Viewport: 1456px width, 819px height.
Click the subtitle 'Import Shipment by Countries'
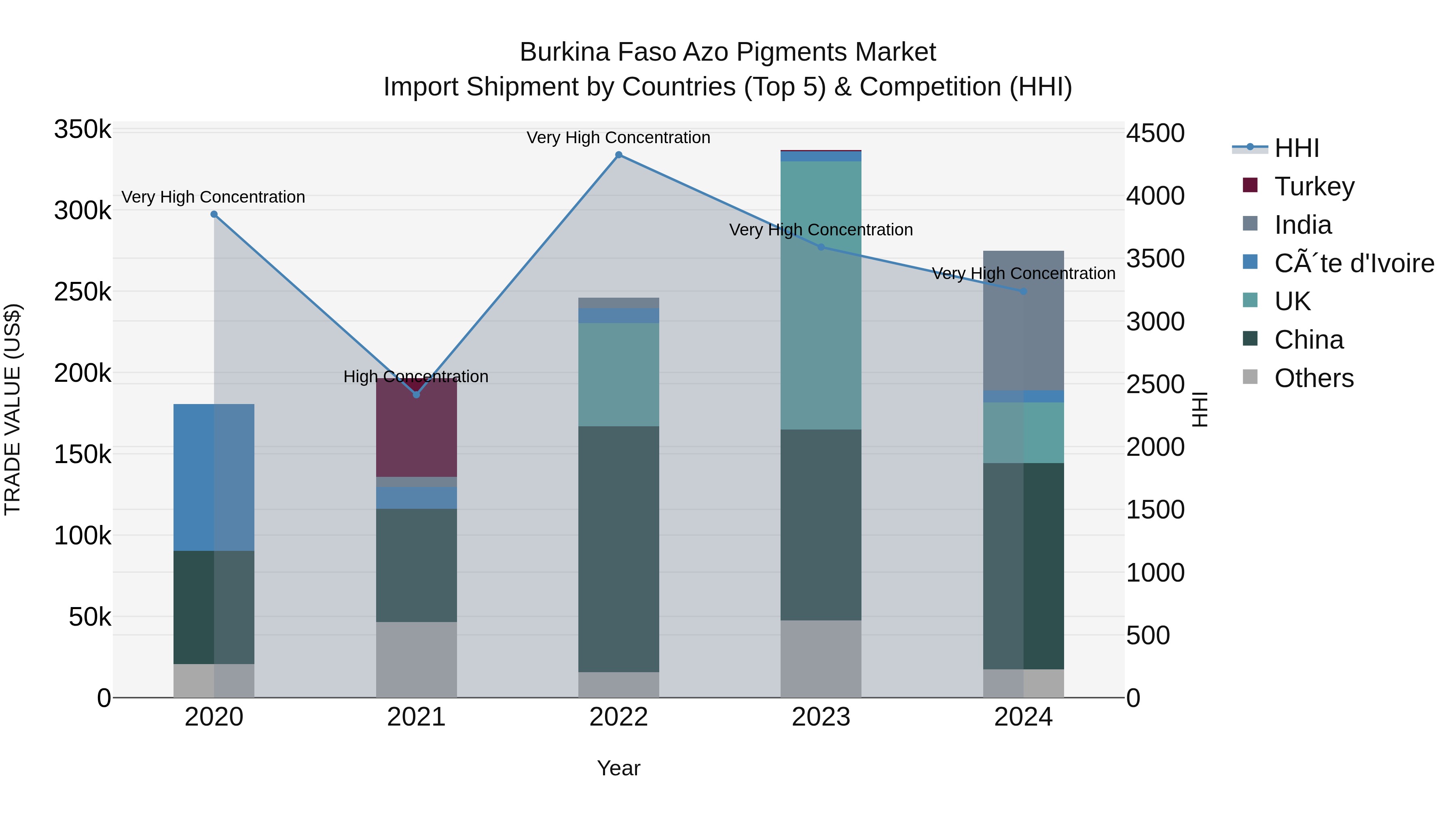coord(560,87)
